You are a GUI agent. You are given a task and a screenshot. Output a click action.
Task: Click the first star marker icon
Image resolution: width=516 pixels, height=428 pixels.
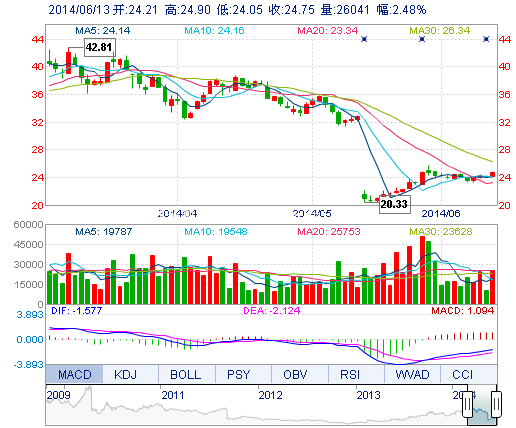364,39
